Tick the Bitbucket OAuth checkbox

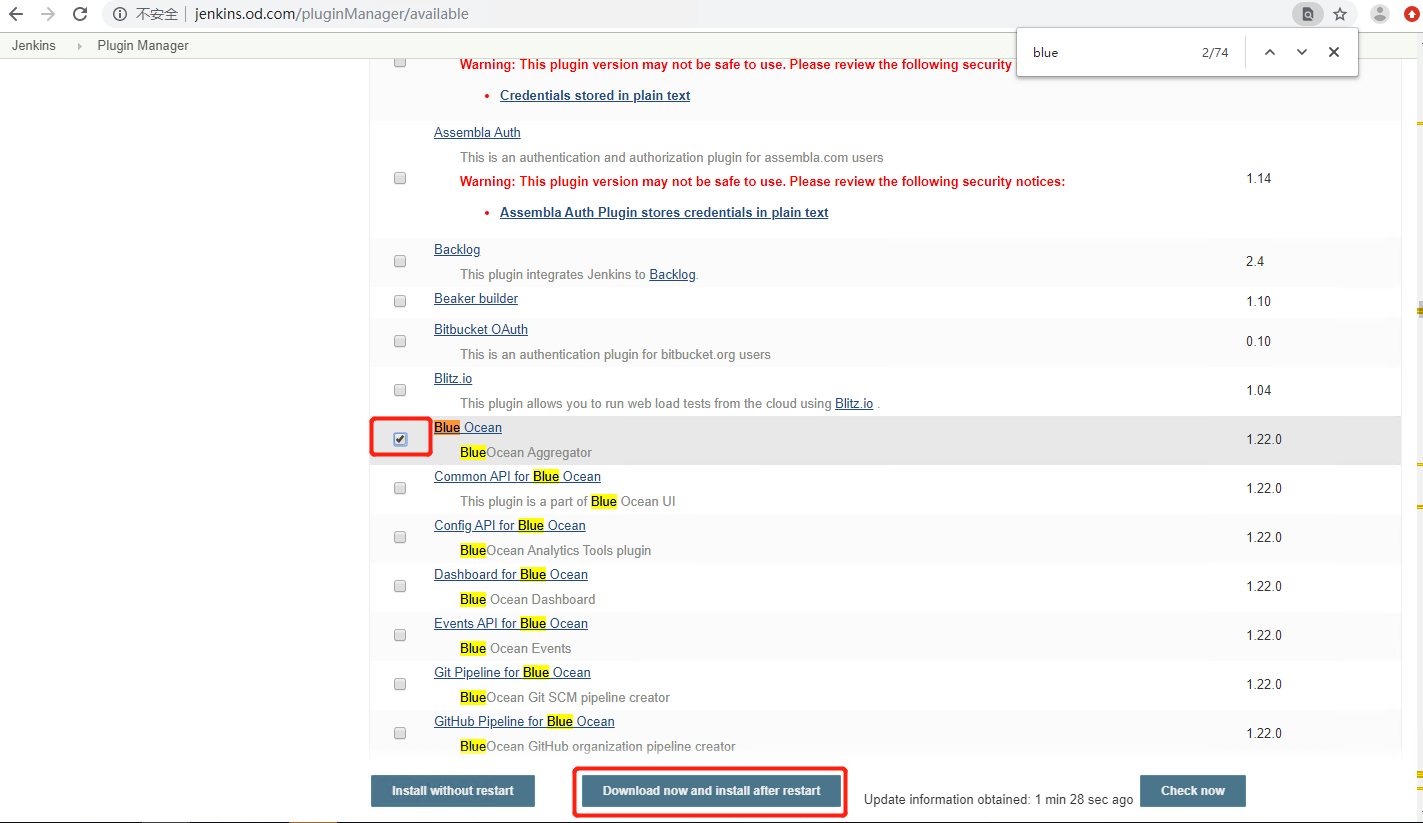[400, 341]
